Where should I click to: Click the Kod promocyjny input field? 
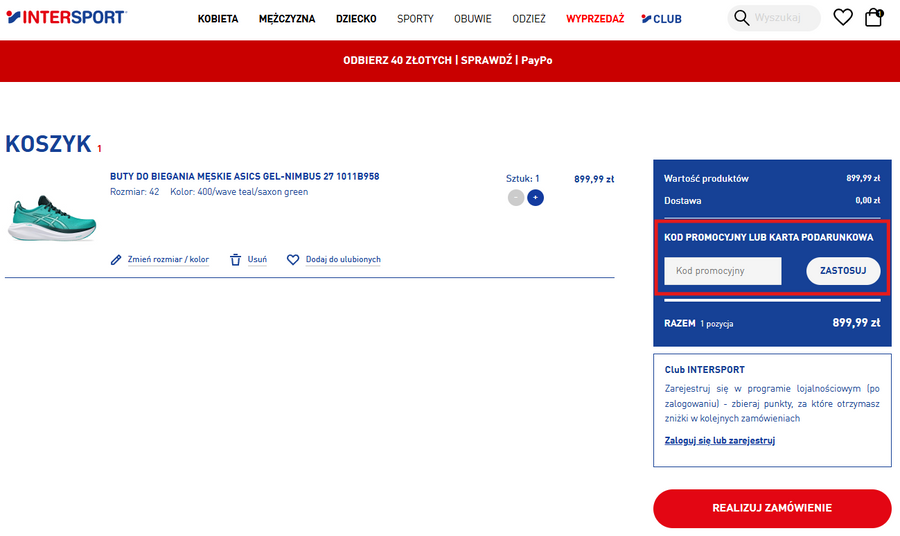point(723,271)
